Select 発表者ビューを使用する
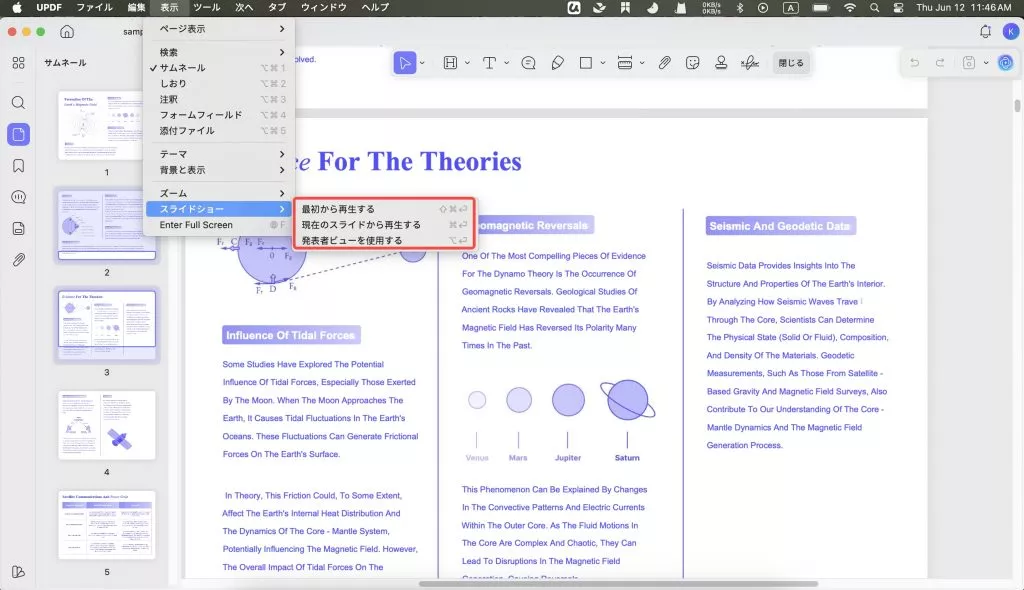1024x590 pixels. [x=384, y=240]
